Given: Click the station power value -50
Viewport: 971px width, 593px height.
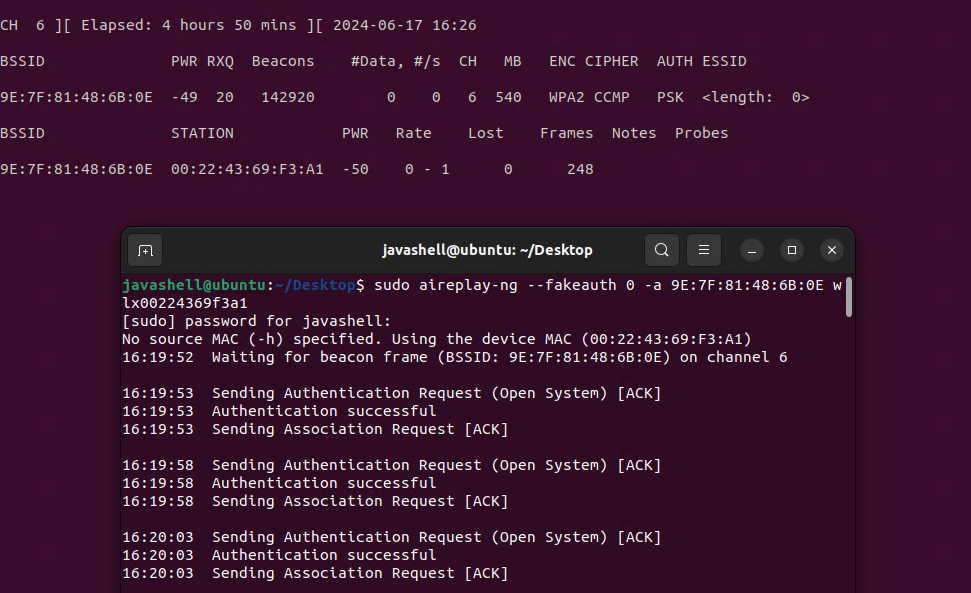Looking at the screenshot, I should coord(355,169).
